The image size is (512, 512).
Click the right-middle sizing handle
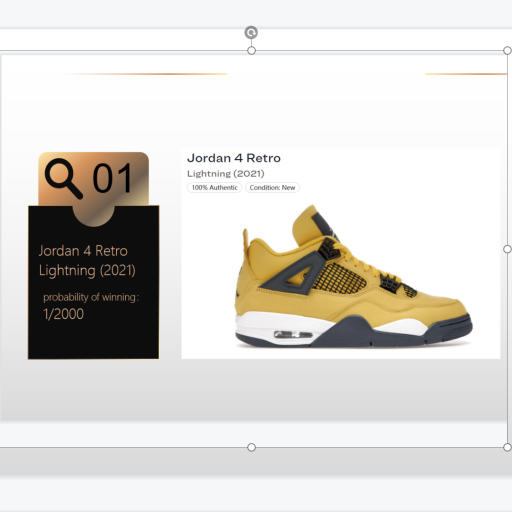click(x=507, y=249)
